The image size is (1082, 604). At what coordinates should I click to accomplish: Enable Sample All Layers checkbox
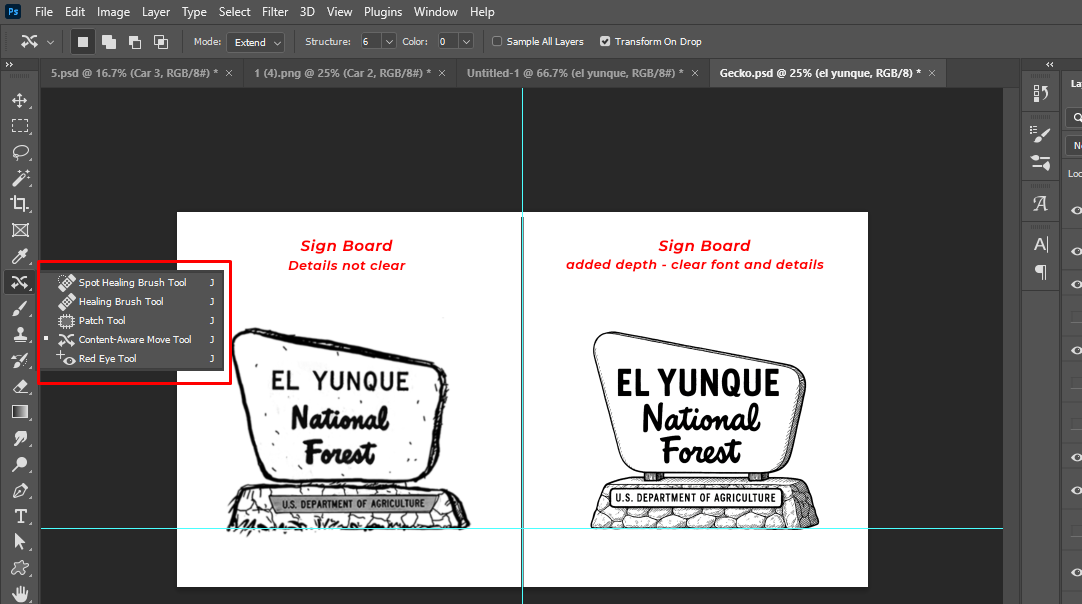pyautogui.click(x=497, y=41)
